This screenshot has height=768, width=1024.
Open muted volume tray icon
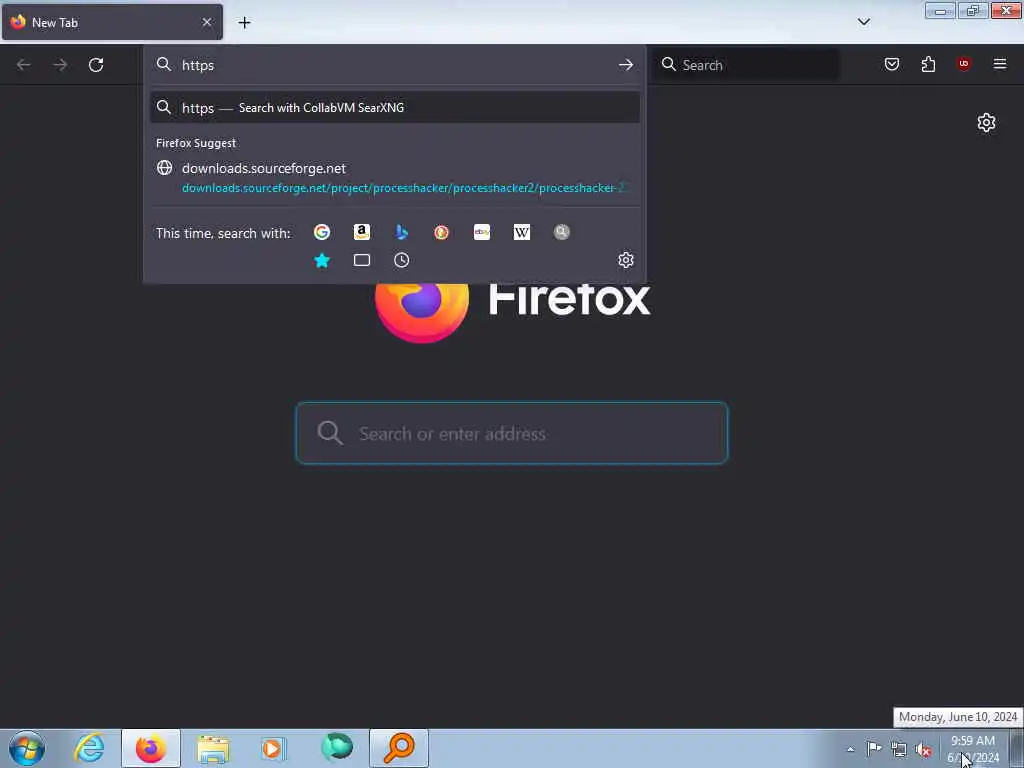point(923,750)
